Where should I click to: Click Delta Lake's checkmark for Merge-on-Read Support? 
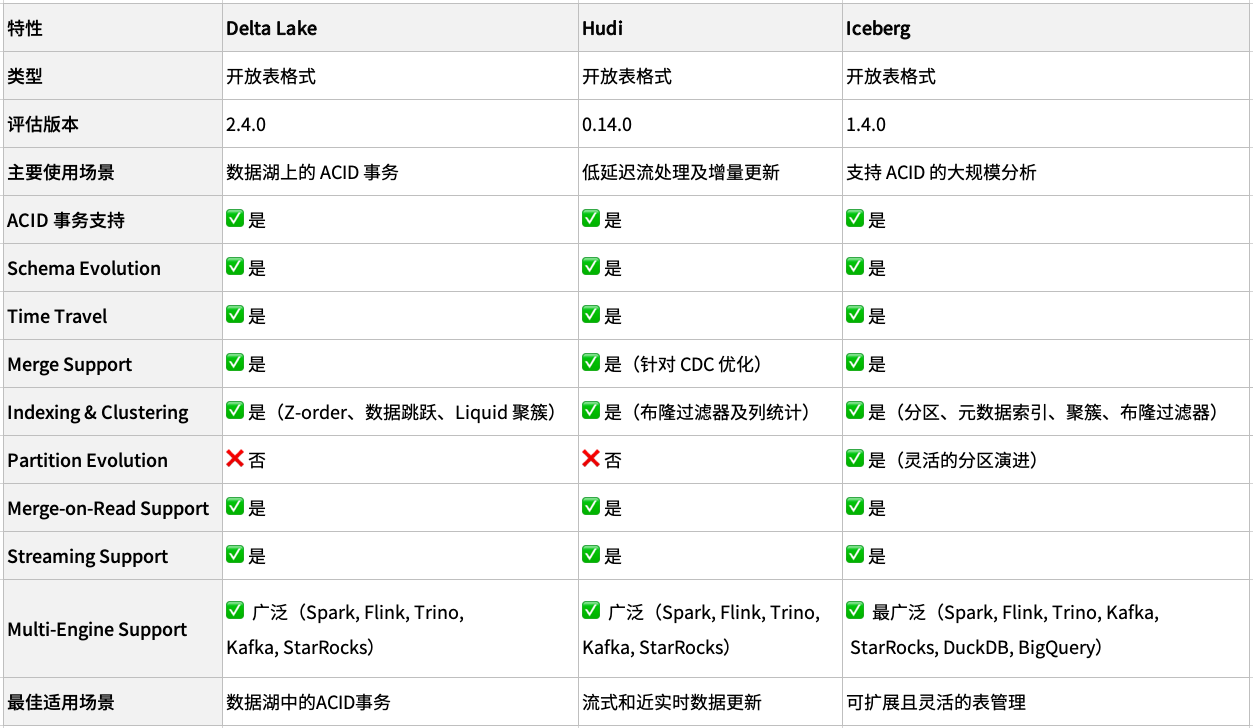(236, 507)
